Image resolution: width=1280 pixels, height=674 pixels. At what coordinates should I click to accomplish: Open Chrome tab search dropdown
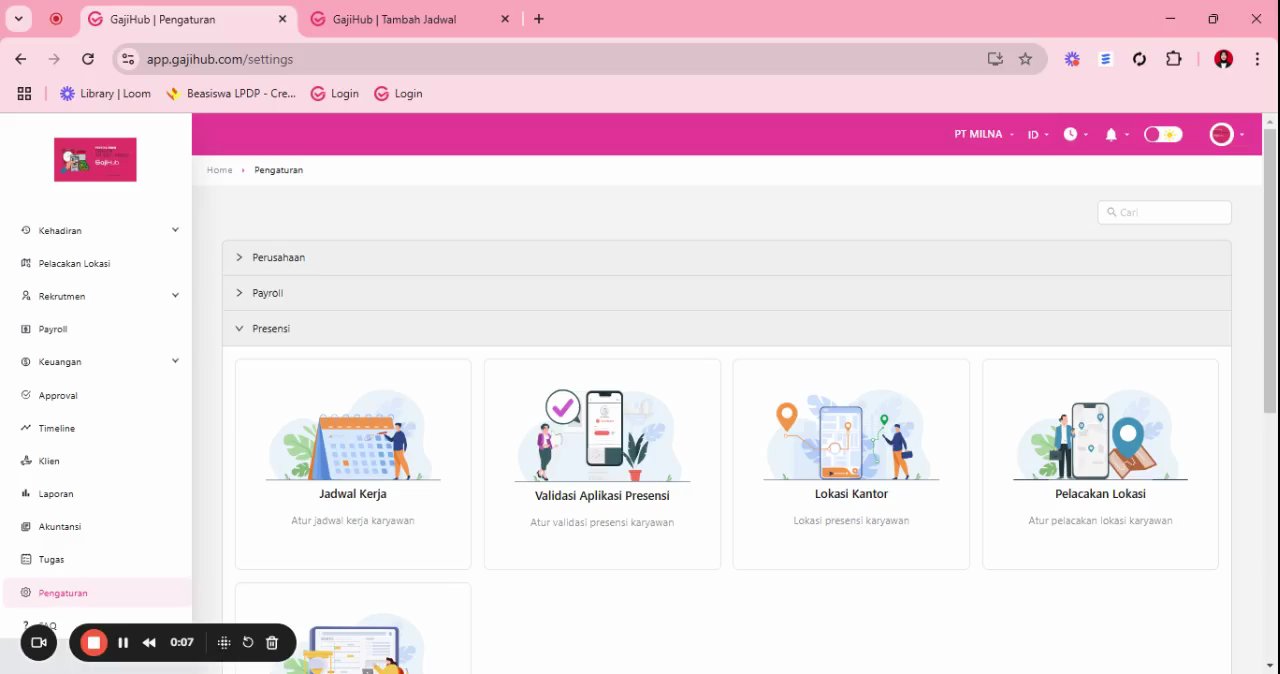pos(18,19)
